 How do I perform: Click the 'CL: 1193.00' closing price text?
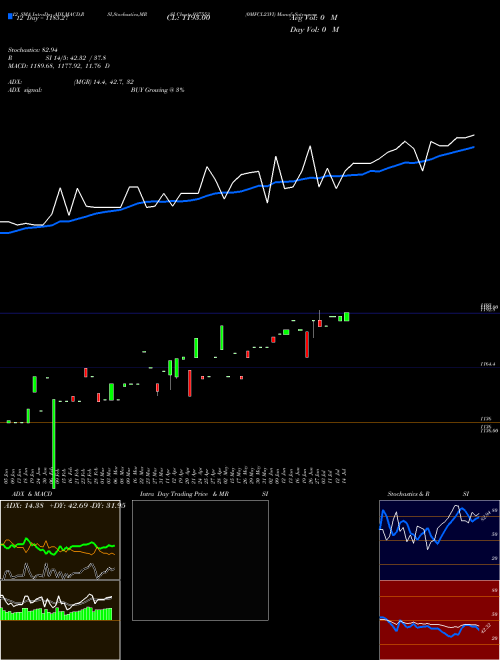[189, 18]
